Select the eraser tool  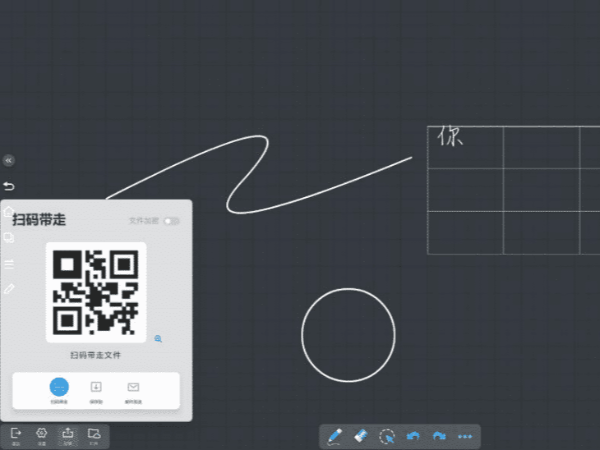(362, 436)
